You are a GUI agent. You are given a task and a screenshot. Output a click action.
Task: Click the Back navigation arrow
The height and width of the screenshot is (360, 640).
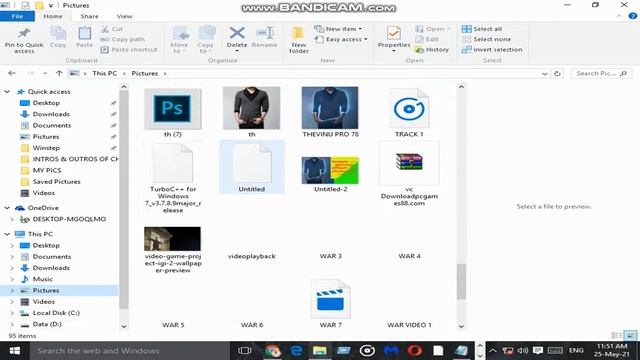(x=12, y=73)
